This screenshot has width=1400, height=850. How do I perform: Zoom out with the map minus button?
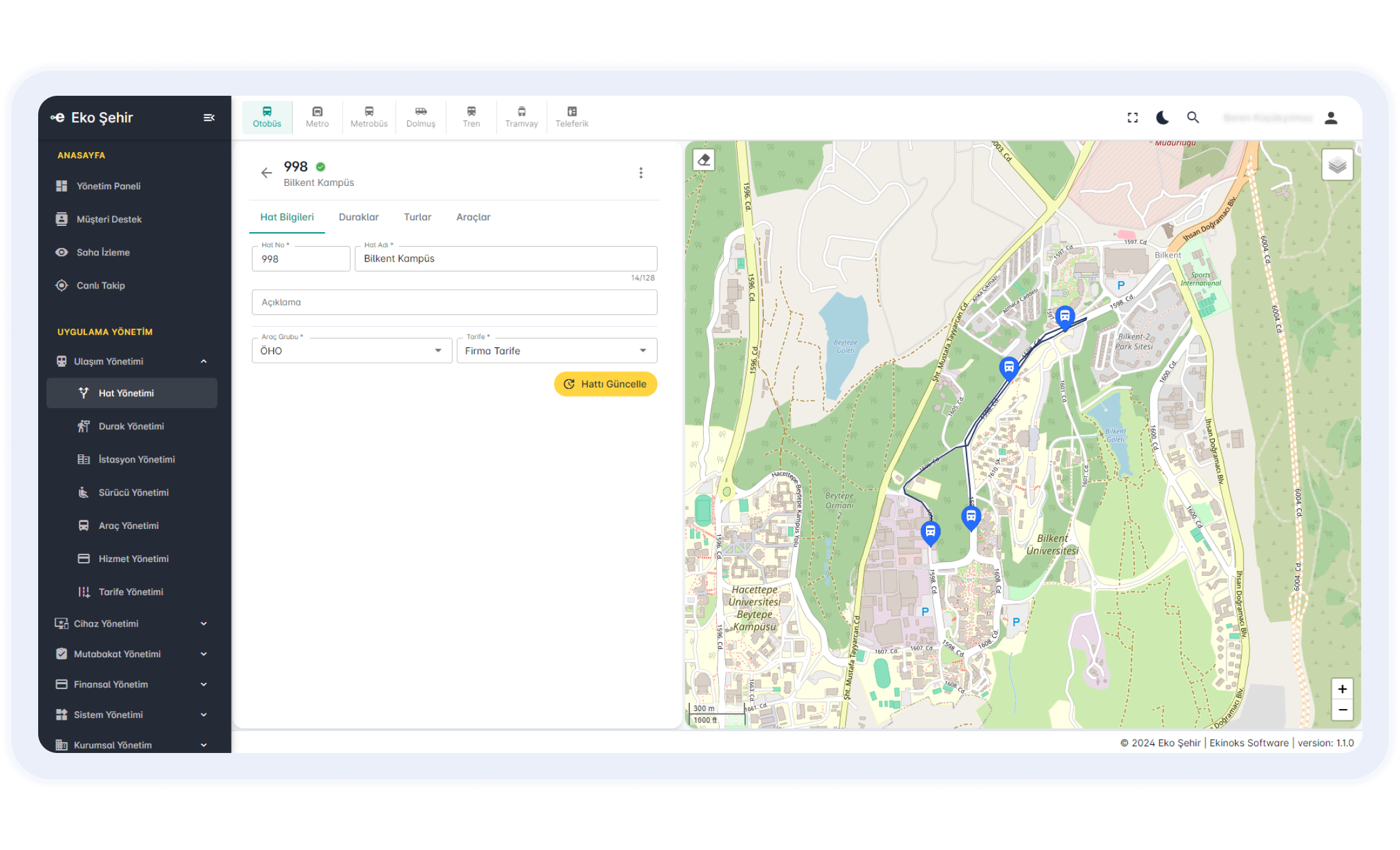(1342, 710)
